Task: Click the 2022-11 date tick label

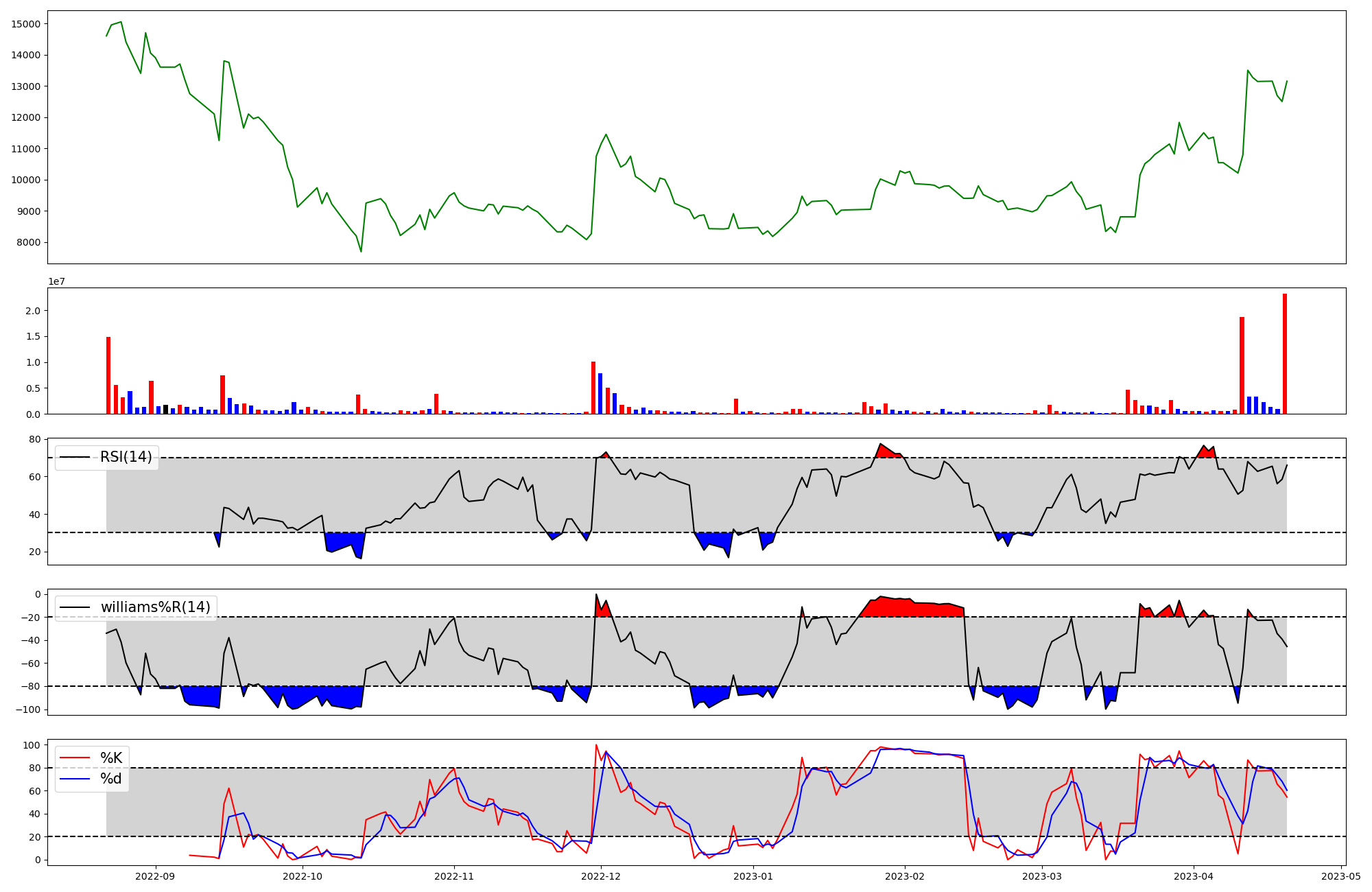Action: tap(454, 876)
